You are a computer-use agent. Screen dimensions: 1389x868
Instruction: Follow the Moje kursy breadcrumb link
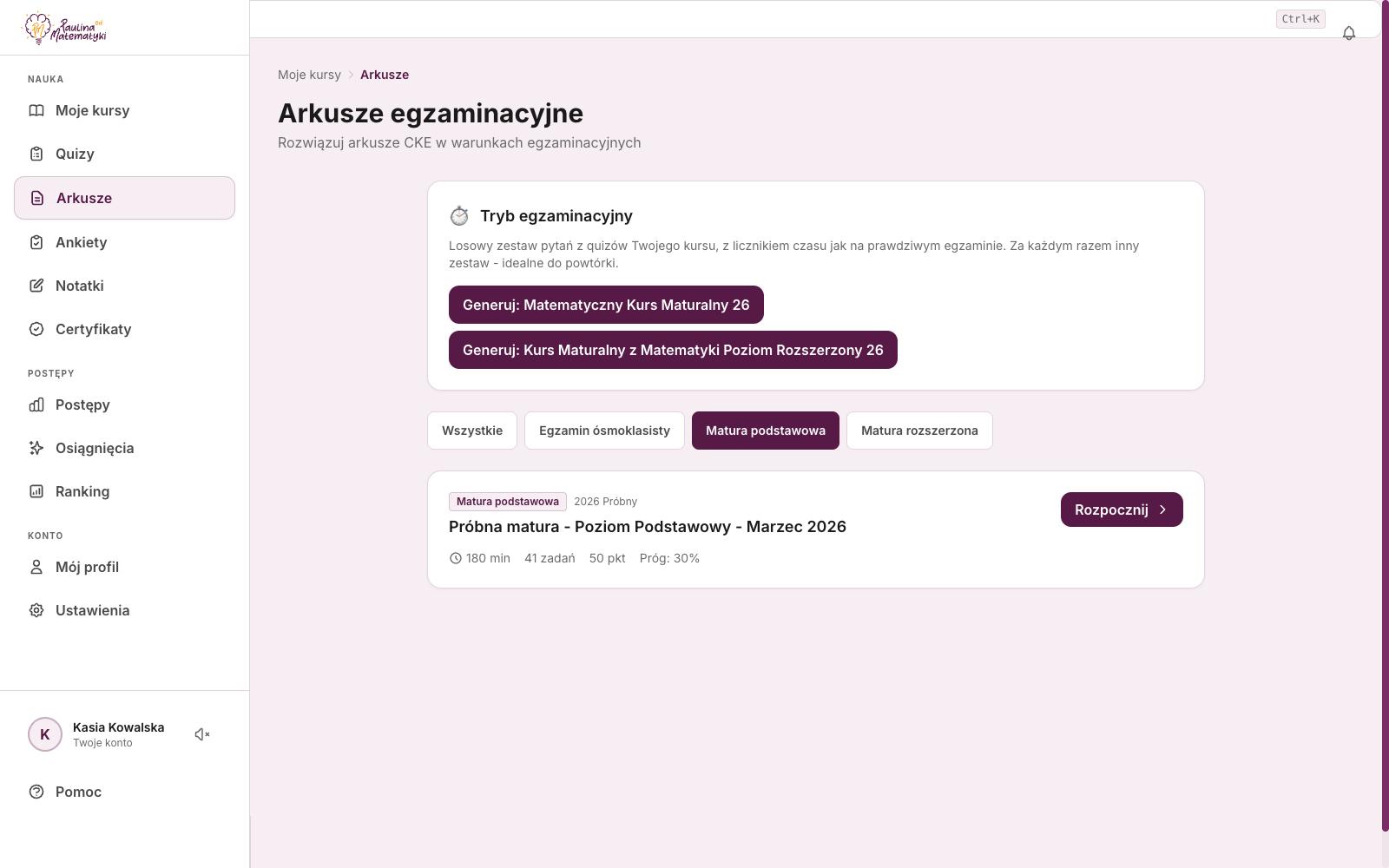pyautogui.click(x=309, y=75)
